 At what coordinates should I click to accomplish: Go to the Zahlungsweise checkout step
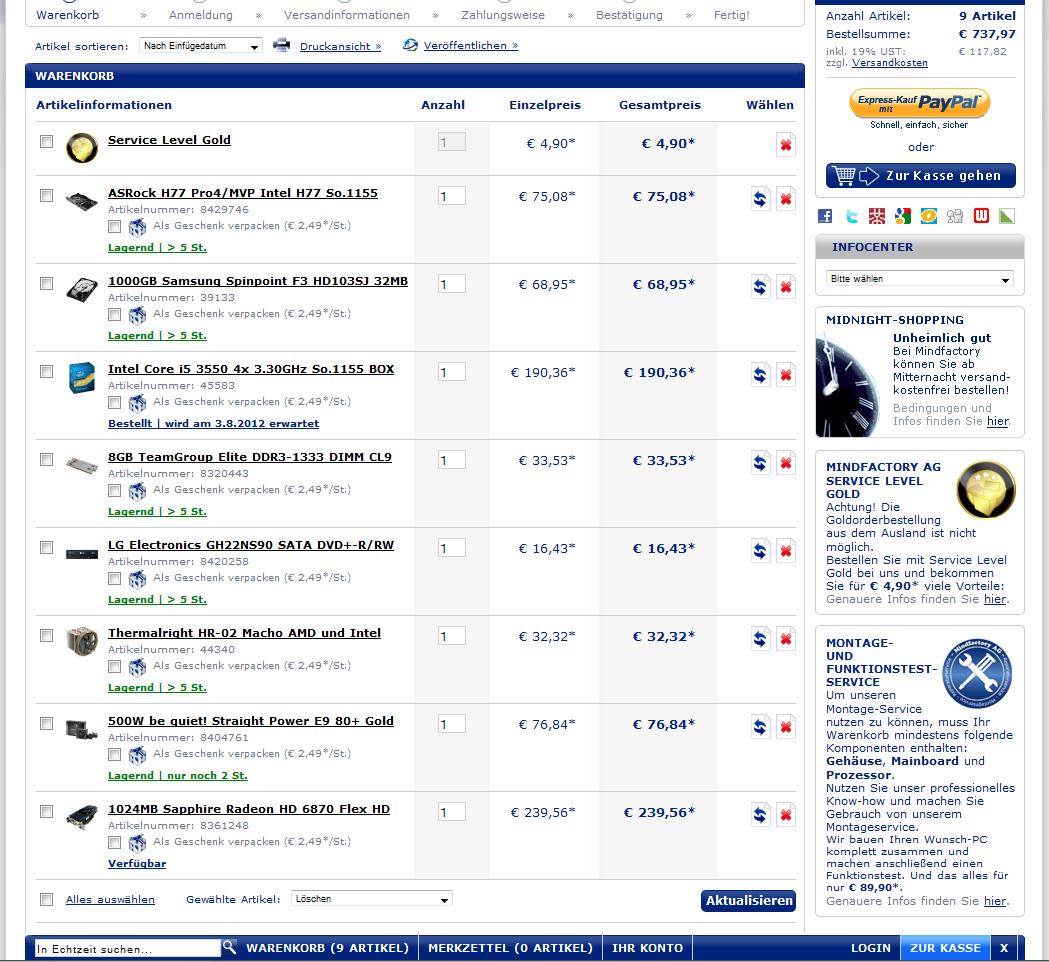[x=503, y=15]
